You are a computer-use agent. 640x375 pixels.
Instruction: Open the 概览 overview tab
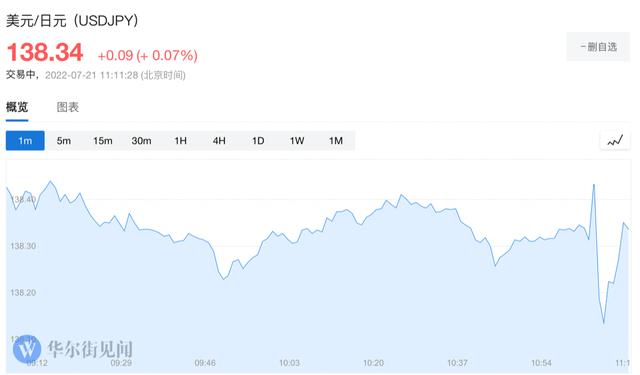(x=17, y=107)
